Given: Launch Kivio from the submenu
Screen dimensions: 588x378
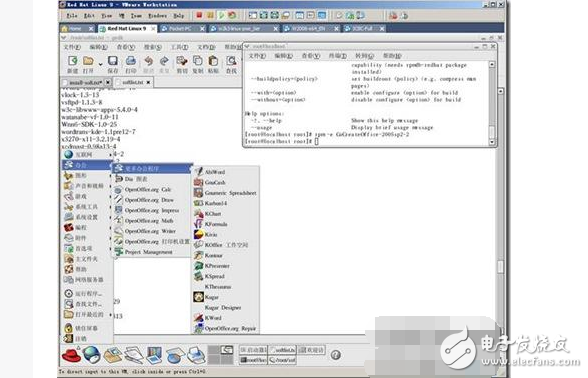Looking at the screenshot, I should (x=225, y=234).
